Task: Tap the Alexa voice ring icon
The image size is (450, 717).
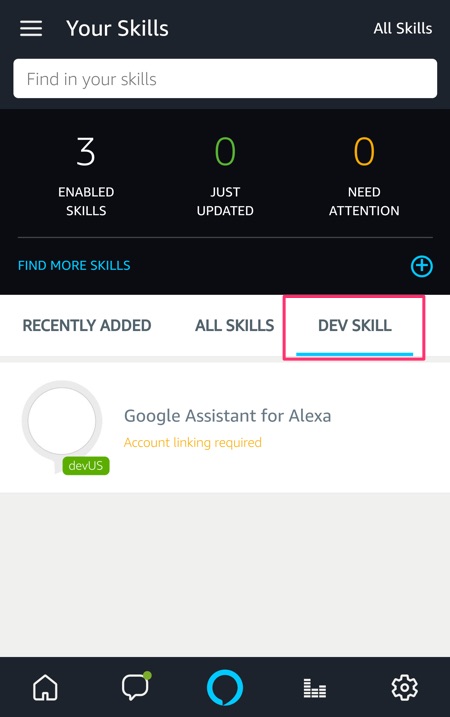Action: click(x=225, y=687)
